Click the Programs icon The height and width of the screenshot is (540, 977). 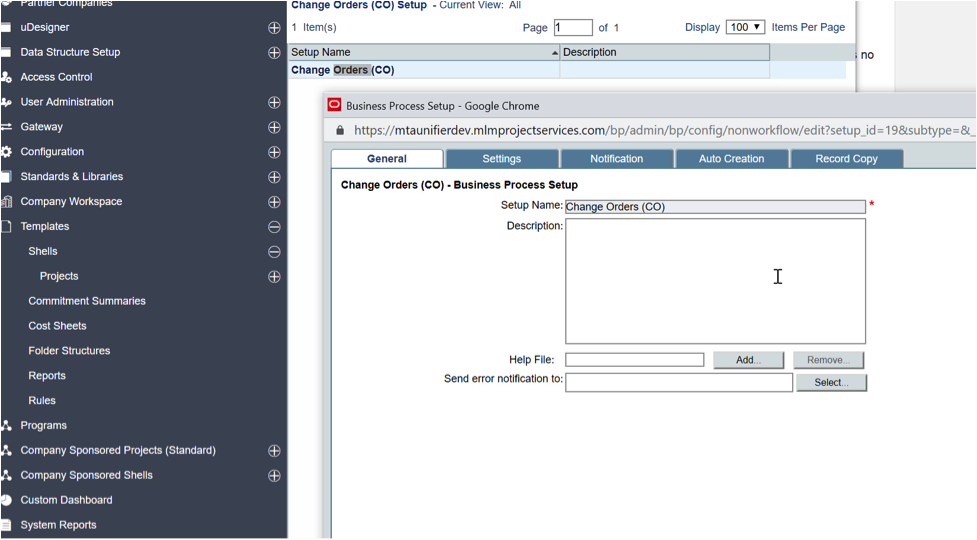[x=6, y=425]
